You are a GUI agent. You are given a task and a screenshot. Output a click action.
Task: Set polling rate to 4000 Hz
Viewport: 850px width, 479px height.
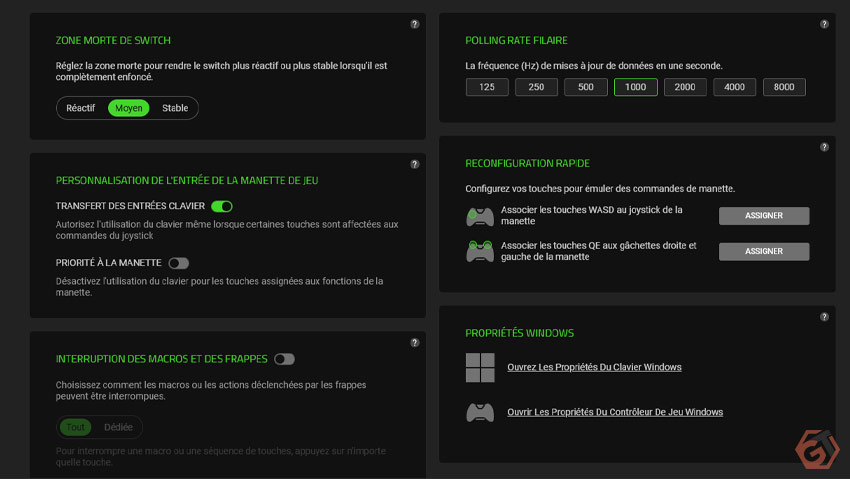tap(734, 87)
